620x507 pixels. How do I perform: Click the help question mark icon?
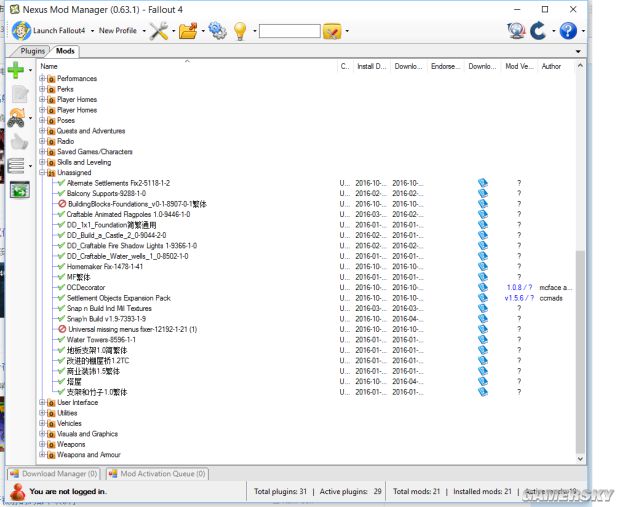coord(567,31)
